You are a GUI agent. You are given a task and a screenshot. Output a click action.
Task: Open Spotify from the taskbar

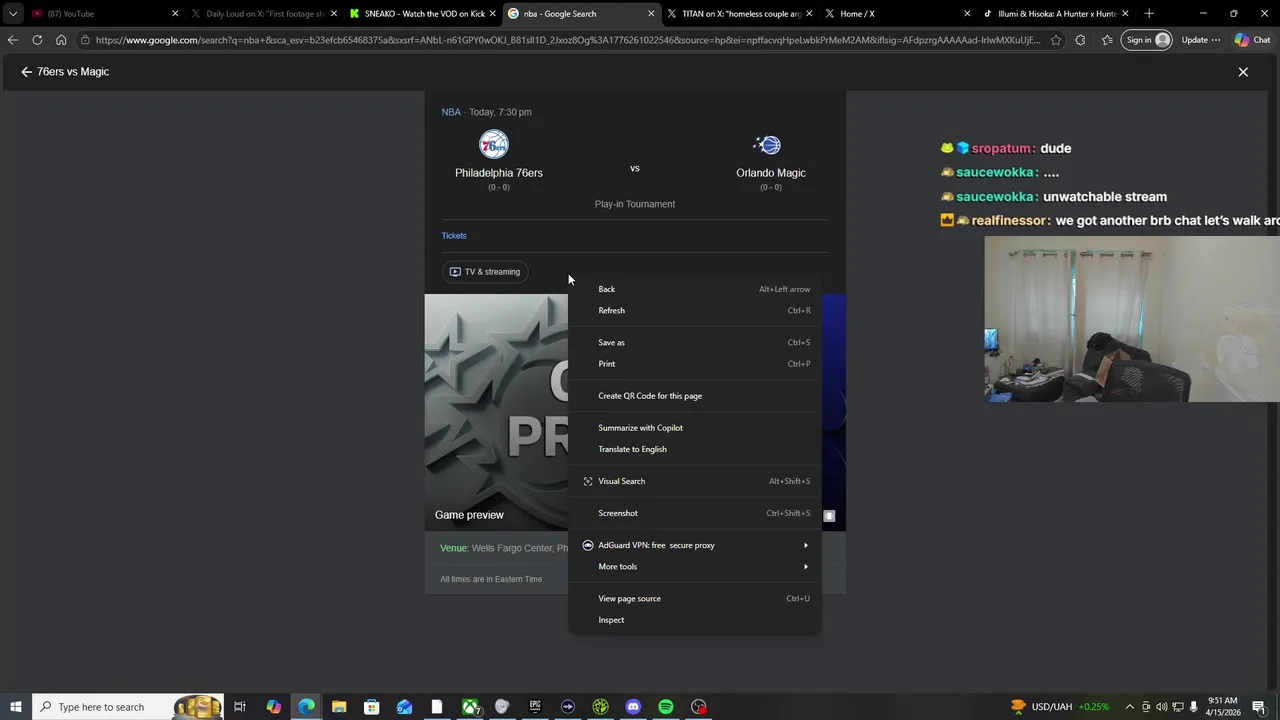click(666, 707)
